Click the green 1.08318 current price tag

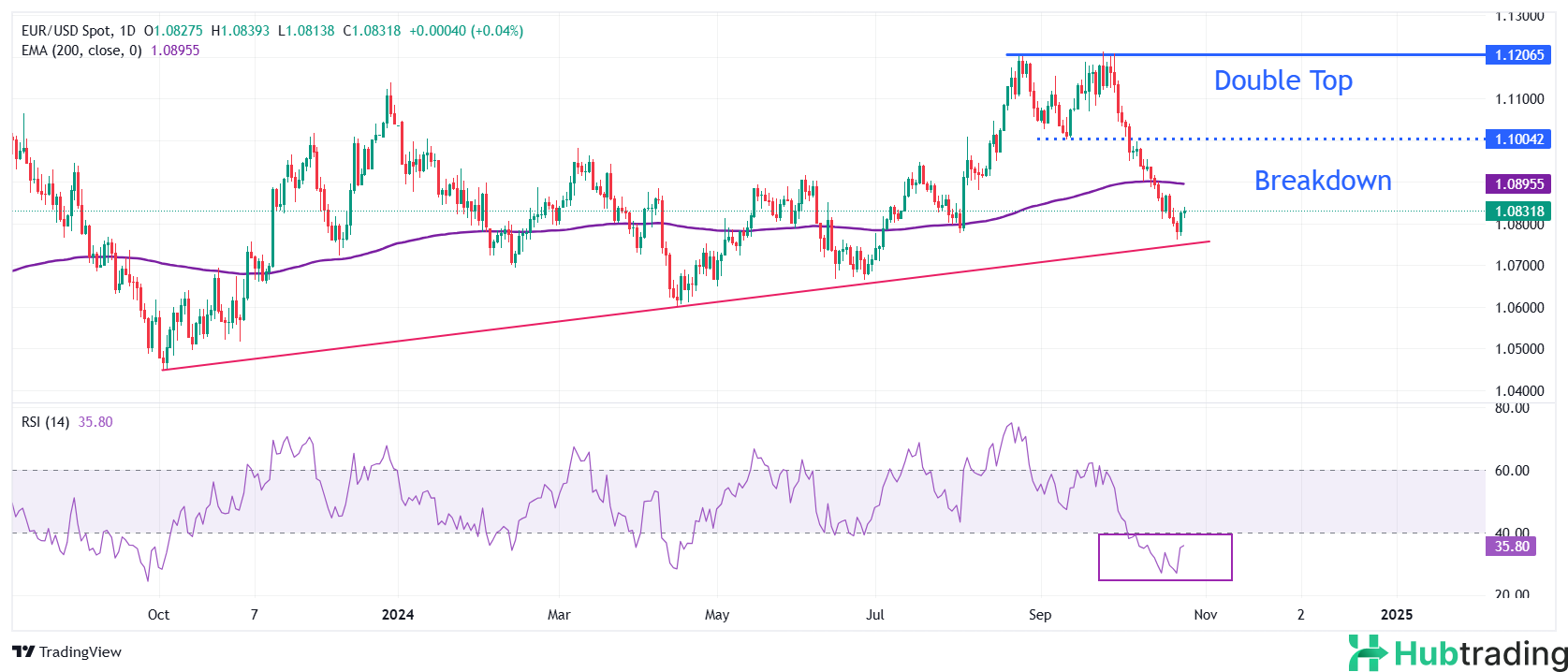click(1518, 212)
